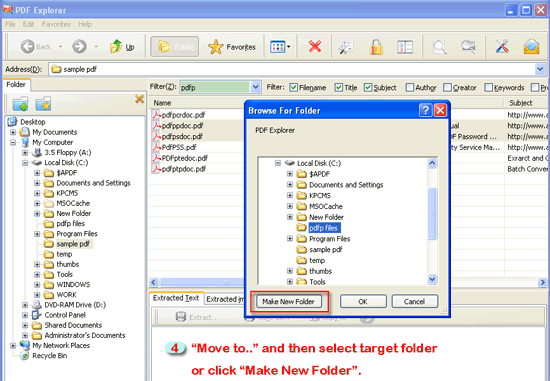Screen dimensions: 550x381
Task: Click the Extract... button
Action: pos(196,318)
